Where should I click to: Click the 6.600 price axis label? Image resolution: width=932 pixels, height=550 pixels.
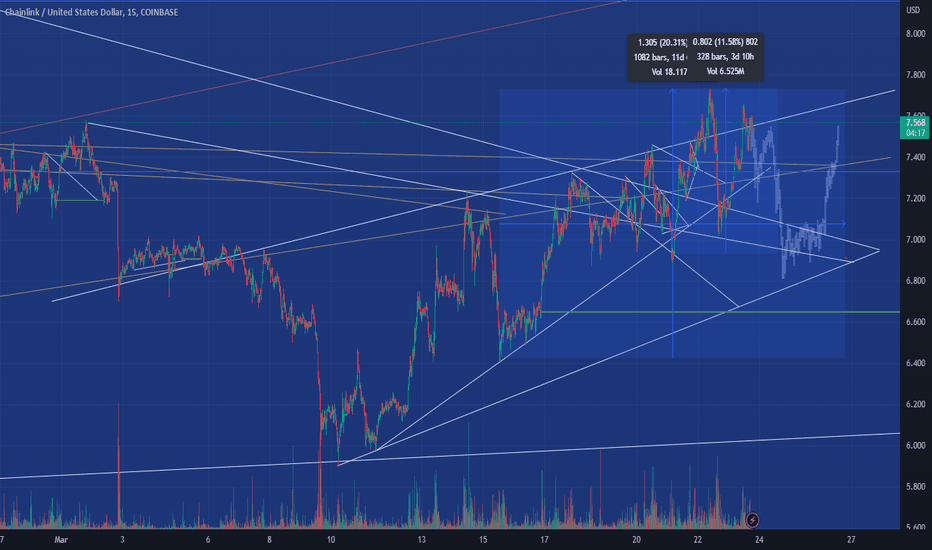(915, 322)
